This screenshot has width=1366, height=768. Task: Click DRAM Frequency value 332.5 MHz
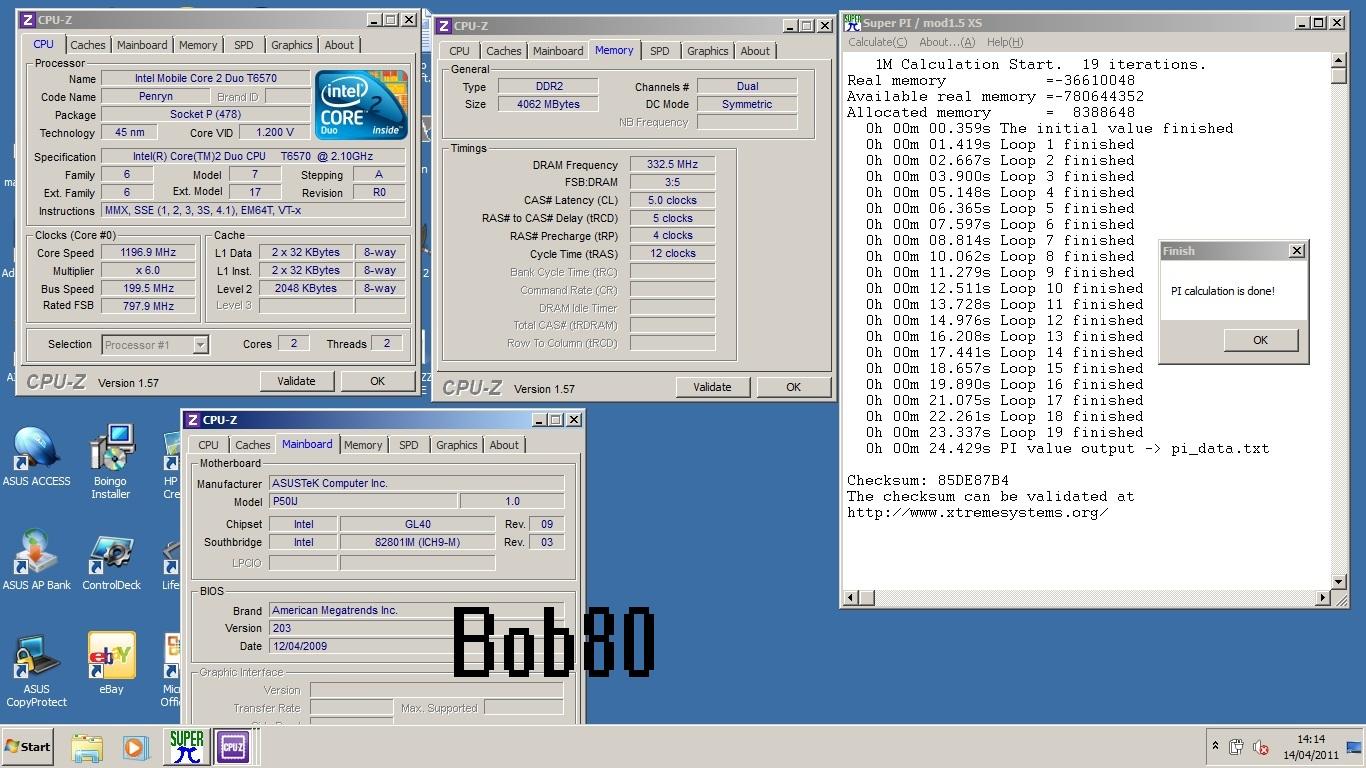click(672, 165)
